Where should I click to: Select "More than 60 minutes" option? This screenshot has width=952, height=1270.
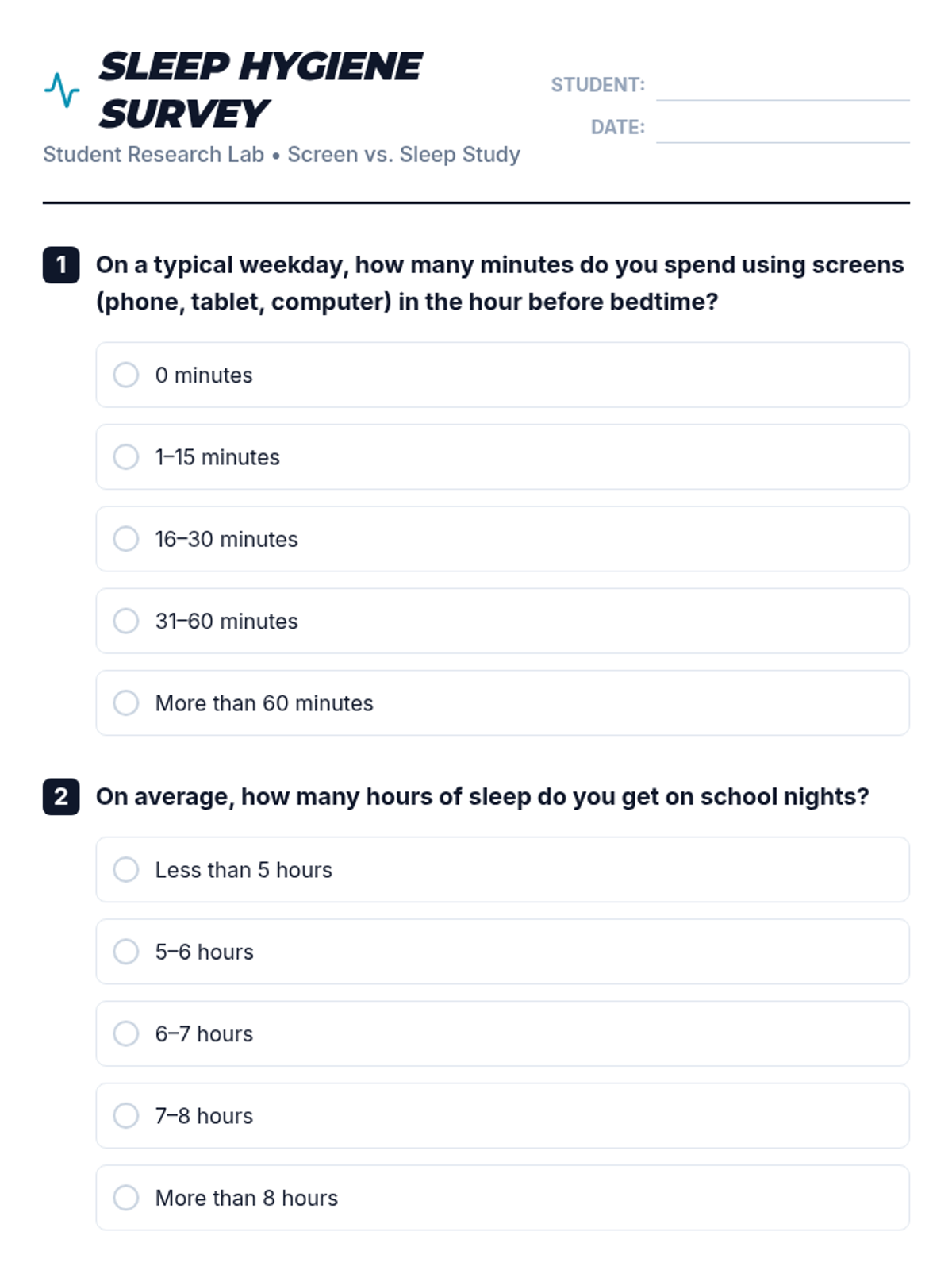(126, 703)
